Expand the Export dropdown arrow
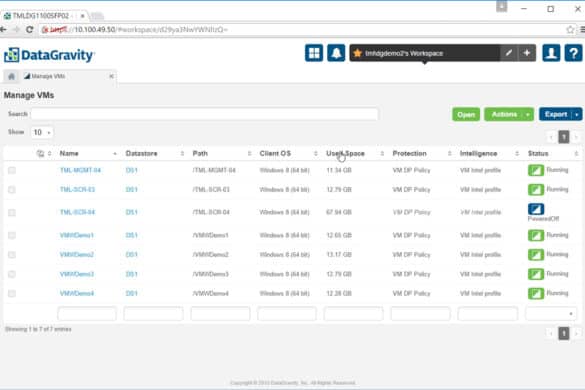This screenshot has height=390, width=585. [x=577, y=115]
